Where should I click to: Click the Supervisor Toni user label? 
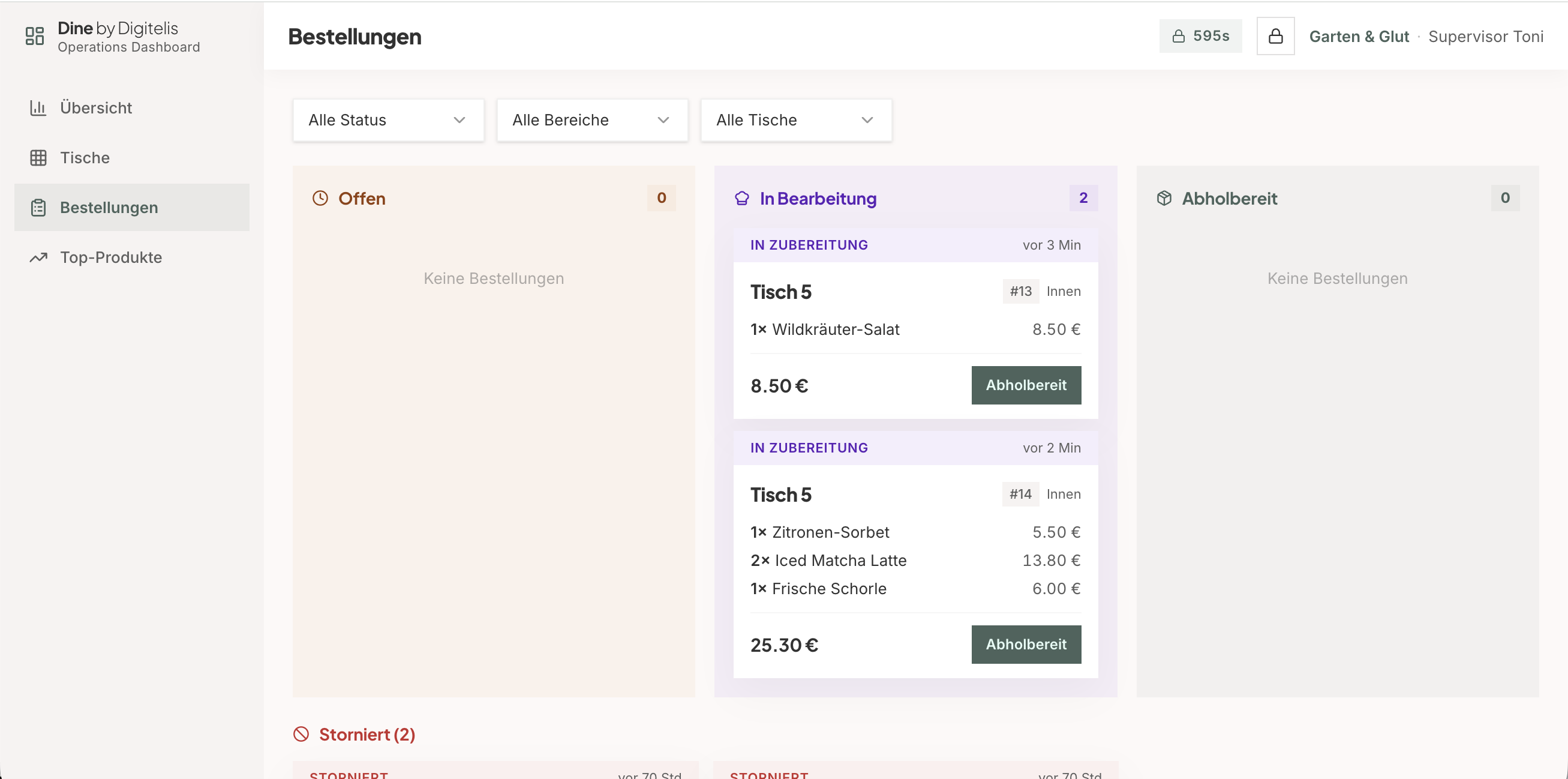click(1486, 37)
